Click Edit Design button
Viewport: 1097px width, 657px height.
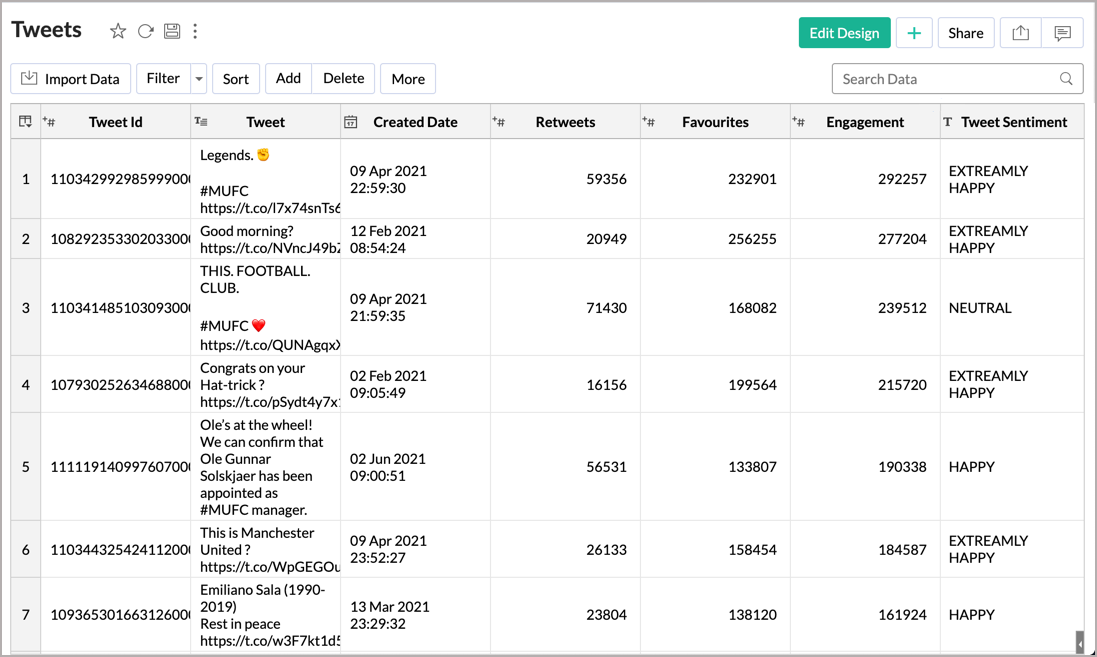(x=844, y=33)
